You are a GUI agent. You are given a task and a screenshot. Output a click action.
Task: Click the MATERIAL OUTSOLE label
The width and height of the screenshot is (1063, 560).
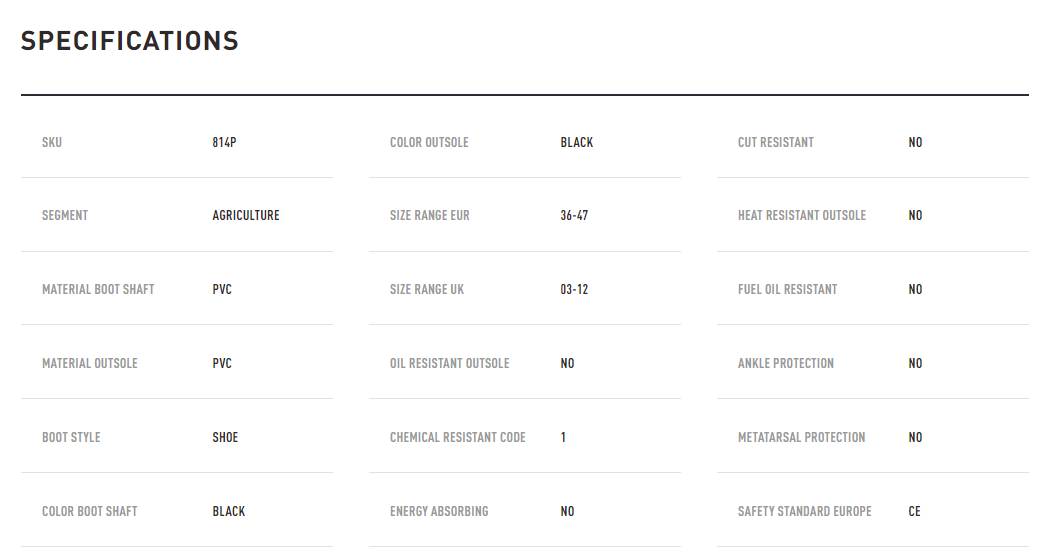click(89, 363)
